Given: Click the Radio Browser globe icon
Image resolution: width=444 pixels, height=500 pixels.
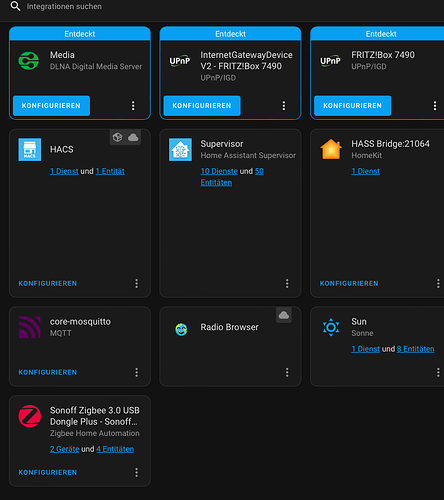Looking at the screenshot, I should [181, 329].
